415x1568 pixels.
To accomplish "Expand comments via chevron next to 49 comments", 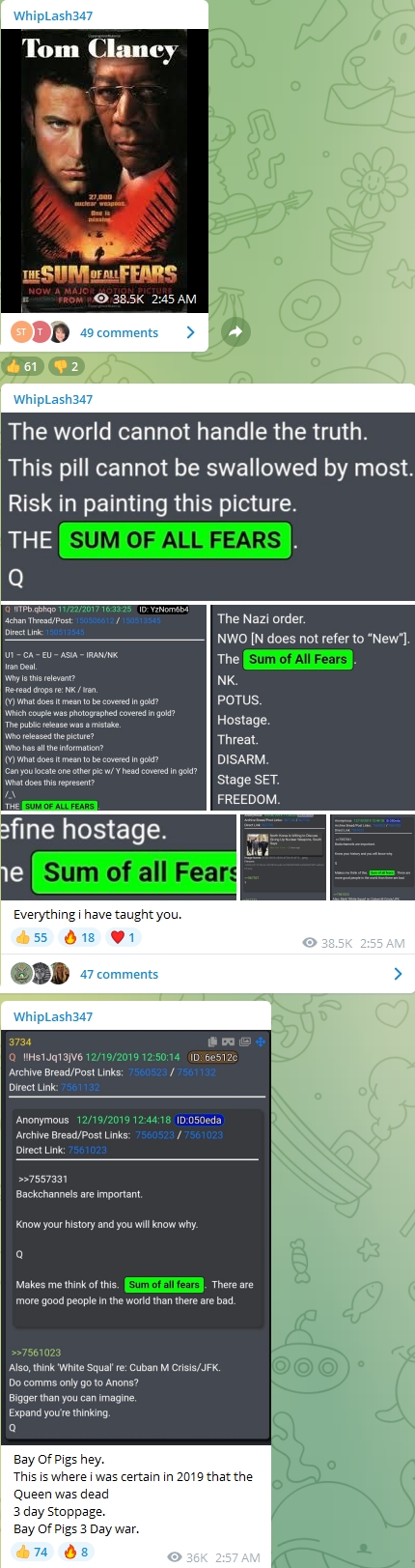I will tap(190, 332).
